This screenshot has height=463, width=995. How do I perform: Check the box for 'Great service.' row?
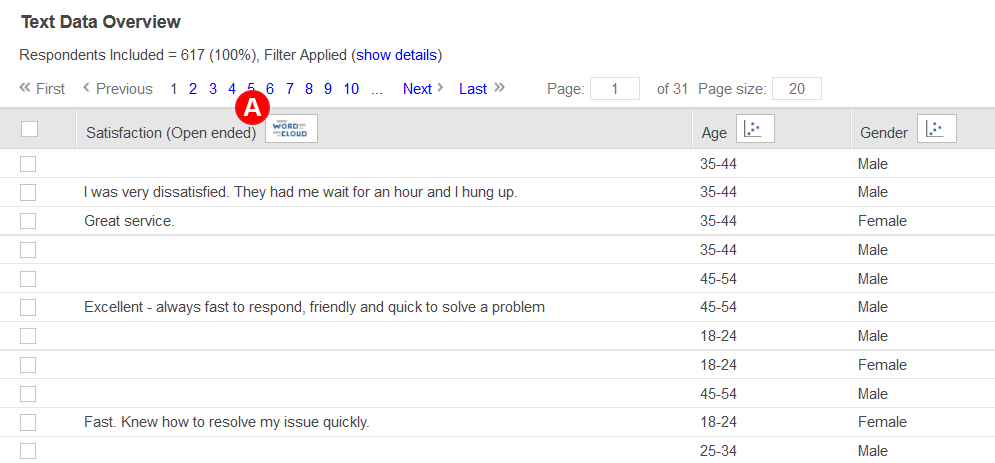point(28,221)
